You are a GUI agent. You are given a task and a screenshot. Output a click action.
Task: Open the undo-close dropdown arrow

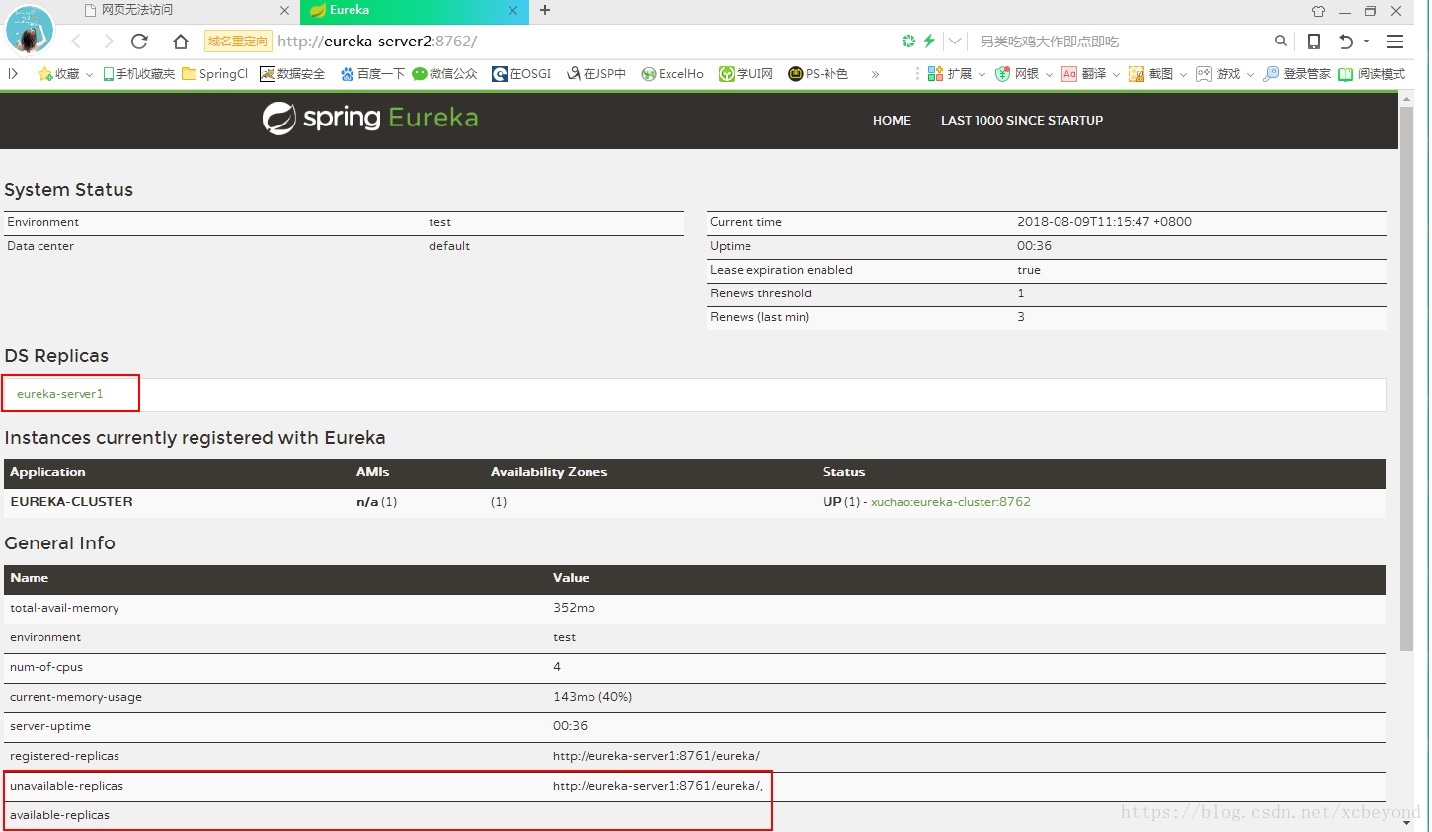tap(1366, 41)
